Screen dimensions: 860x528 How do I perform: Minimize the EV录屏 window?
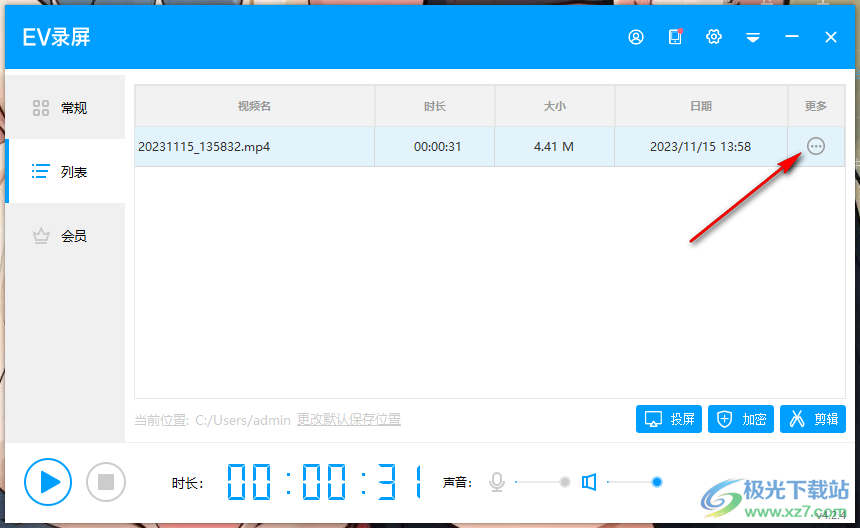(x=791, y=37)
